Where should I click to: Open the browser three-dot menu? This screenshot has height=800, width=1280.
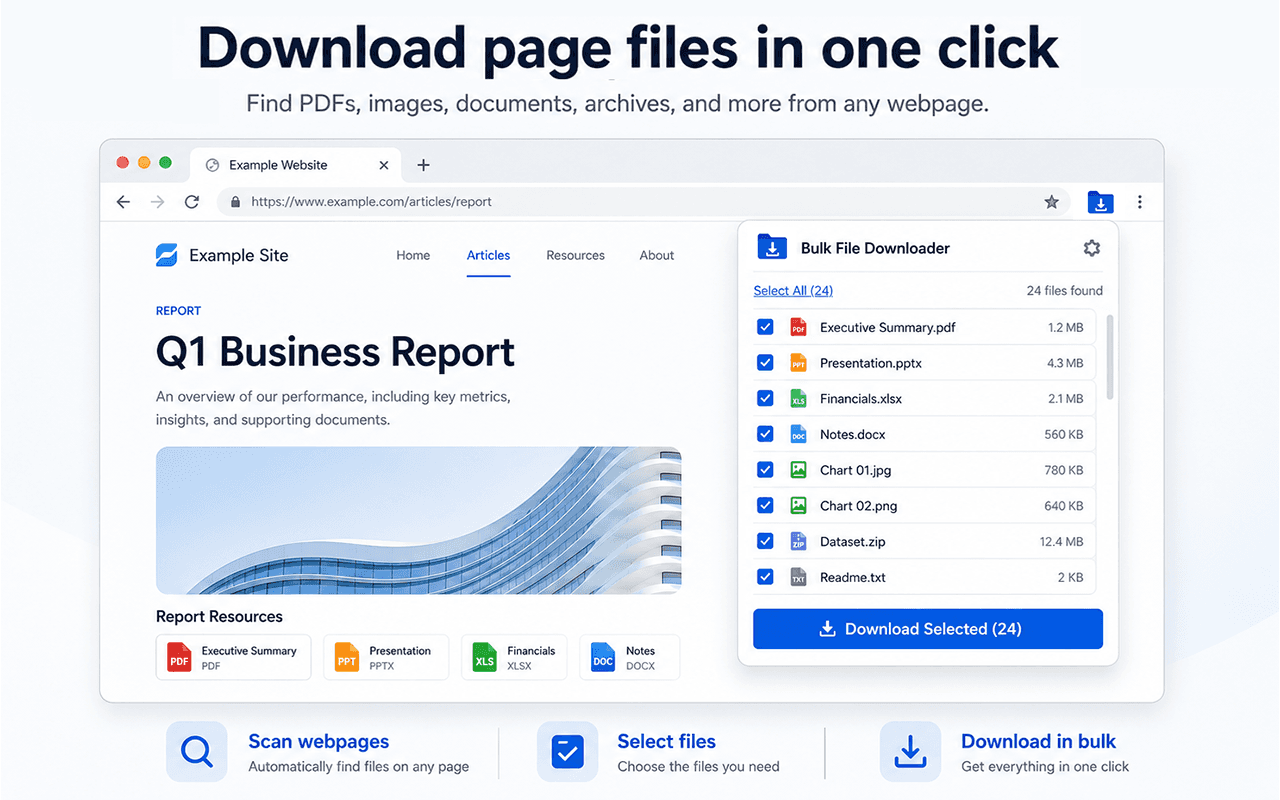pos(1140,202)
